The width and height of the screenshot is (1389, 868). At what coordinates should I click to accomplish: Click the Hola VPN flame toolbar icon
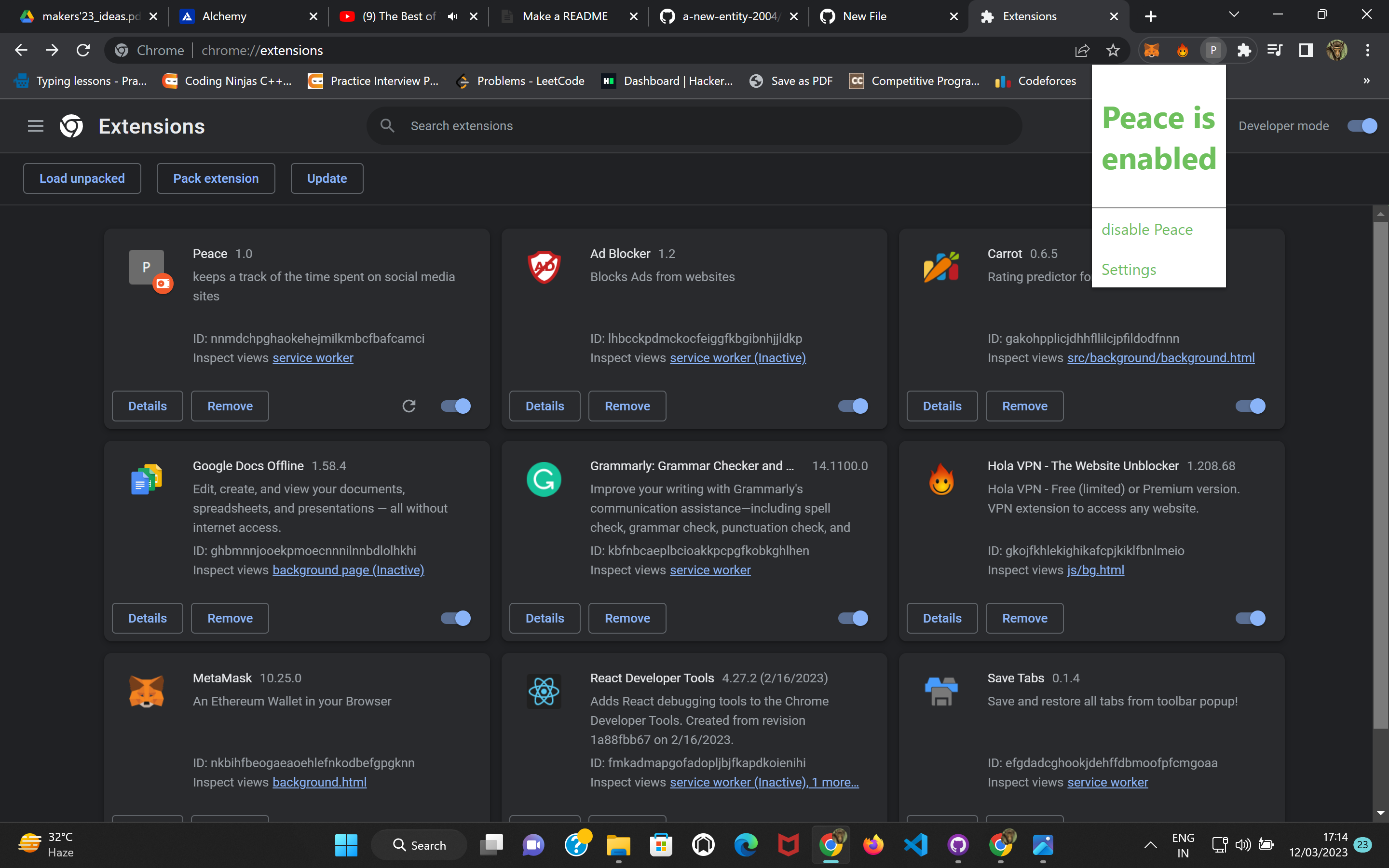coord(1183,51)
